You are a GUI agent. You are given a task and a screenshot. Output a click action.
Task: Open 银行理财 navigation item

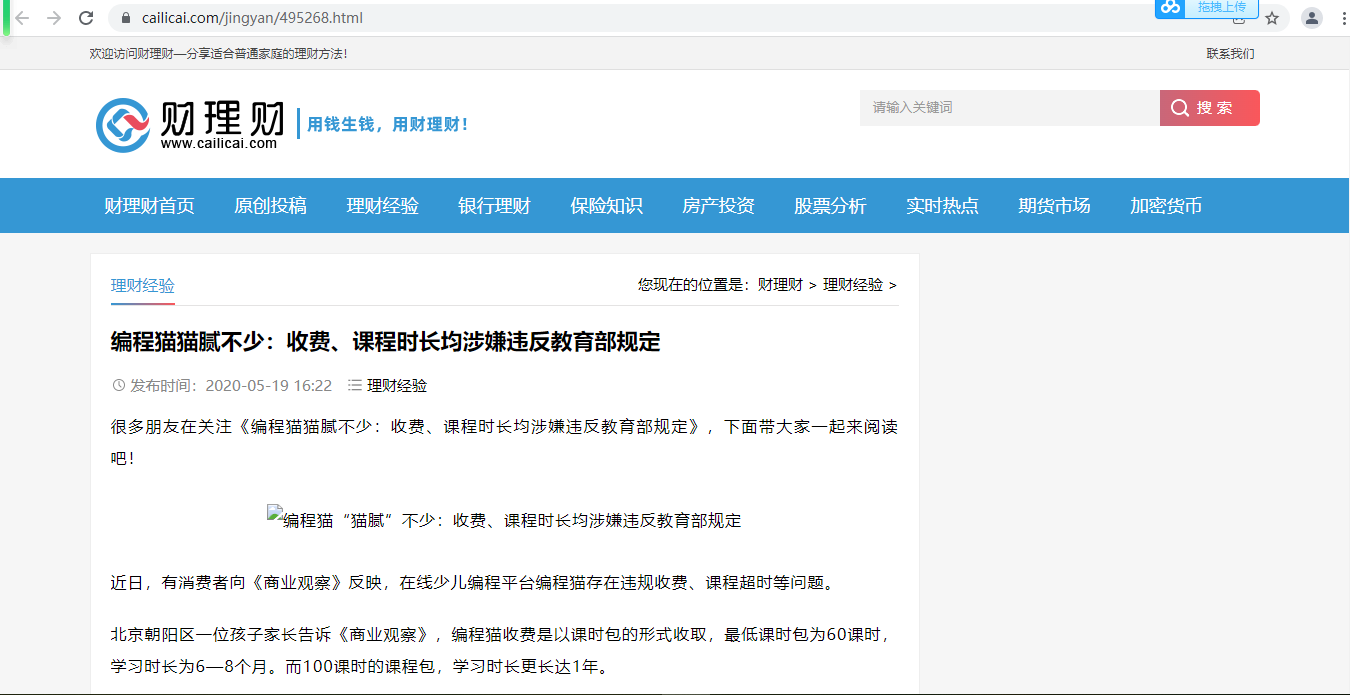click(494, 206)
